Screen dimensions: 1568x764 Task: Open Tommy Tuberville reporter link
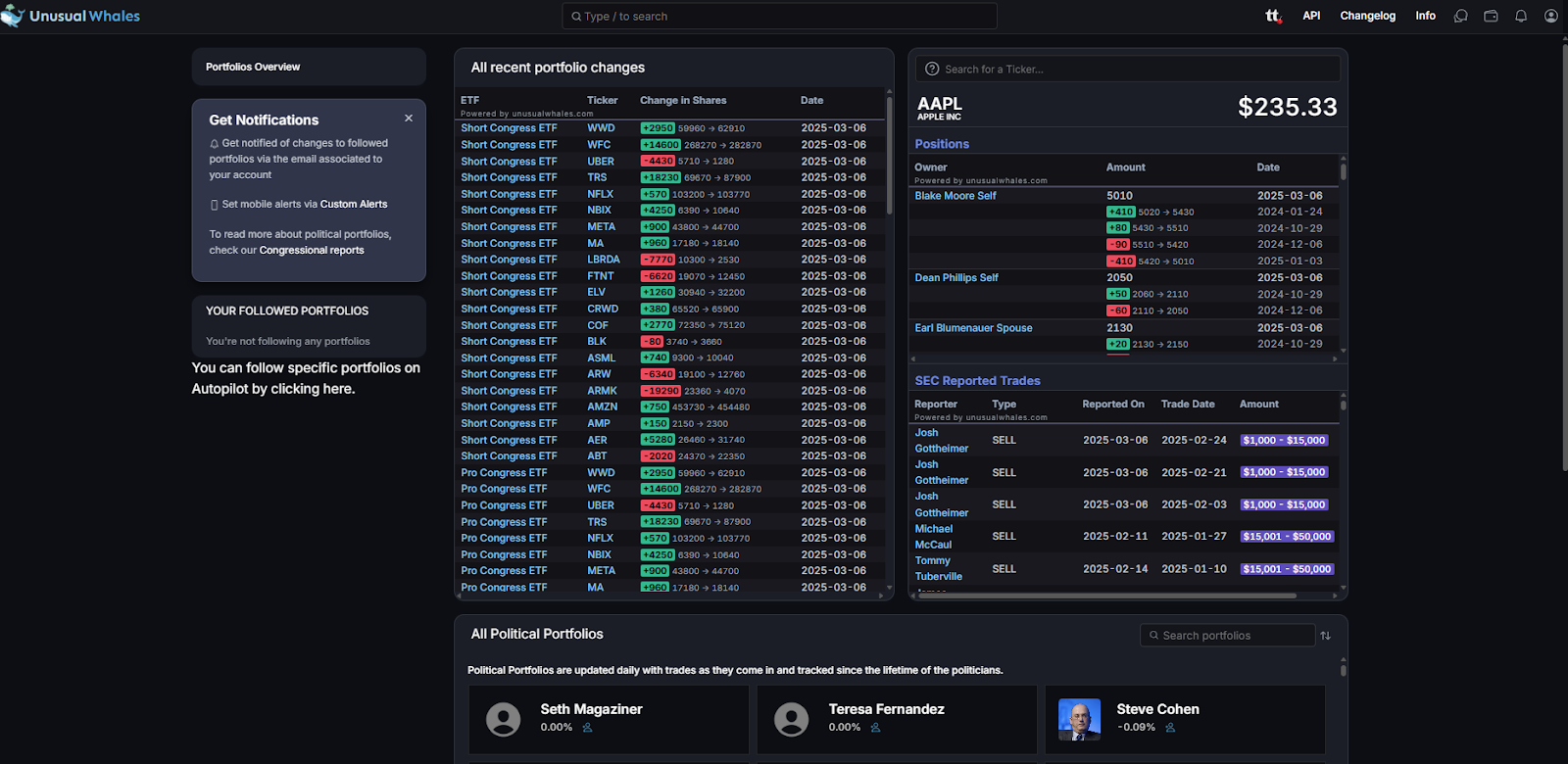[939, 569]
